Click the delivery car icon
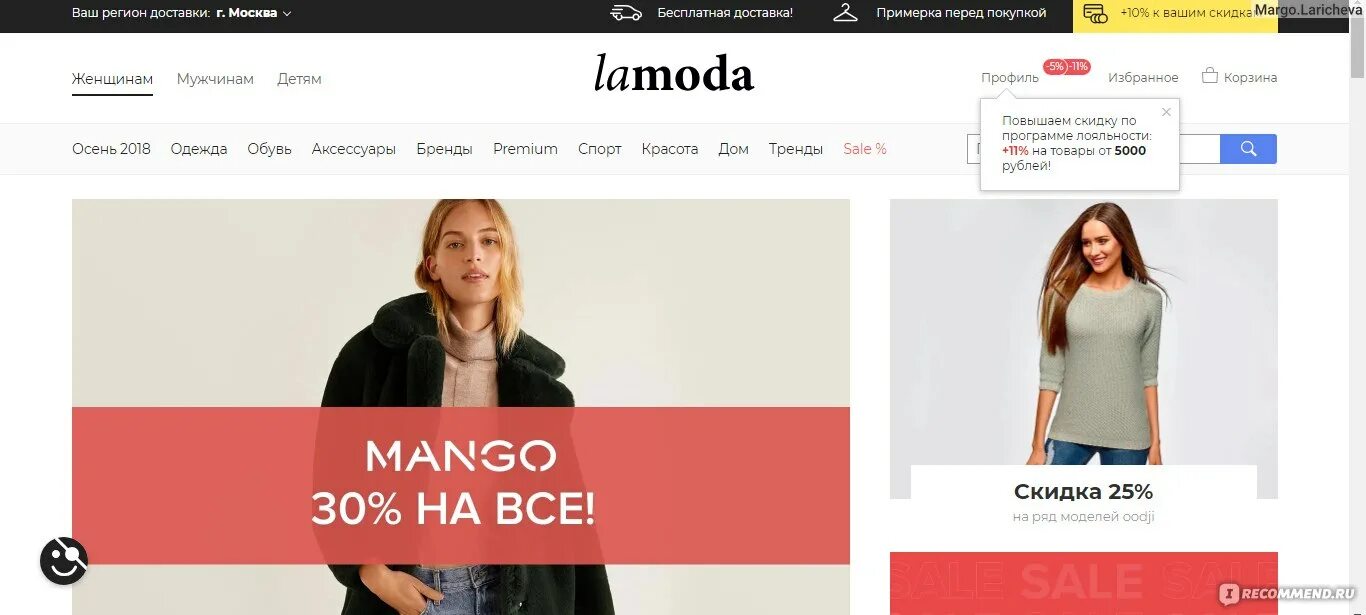The width and height of the screenshot is (1366, 615). [626, 13]
